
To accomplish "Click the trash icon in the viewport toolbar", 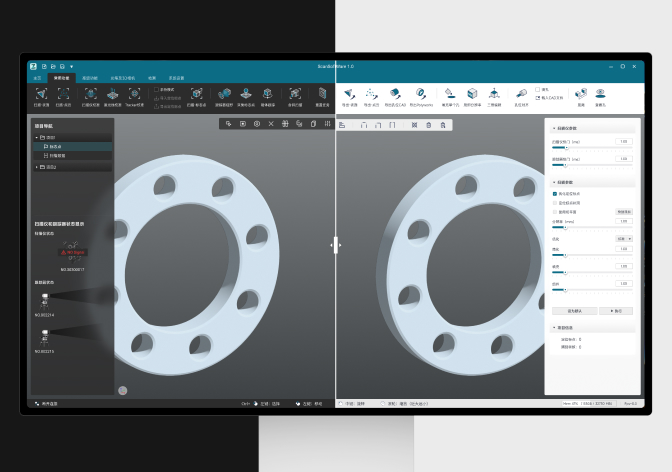I will coord(429,125).
